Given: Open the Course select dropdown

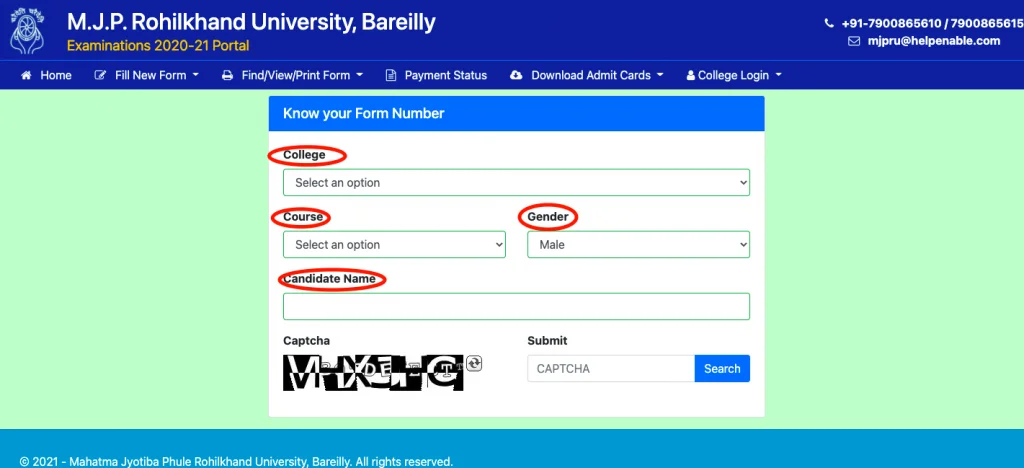Looking at the screenshot, I should click(394, 245).
